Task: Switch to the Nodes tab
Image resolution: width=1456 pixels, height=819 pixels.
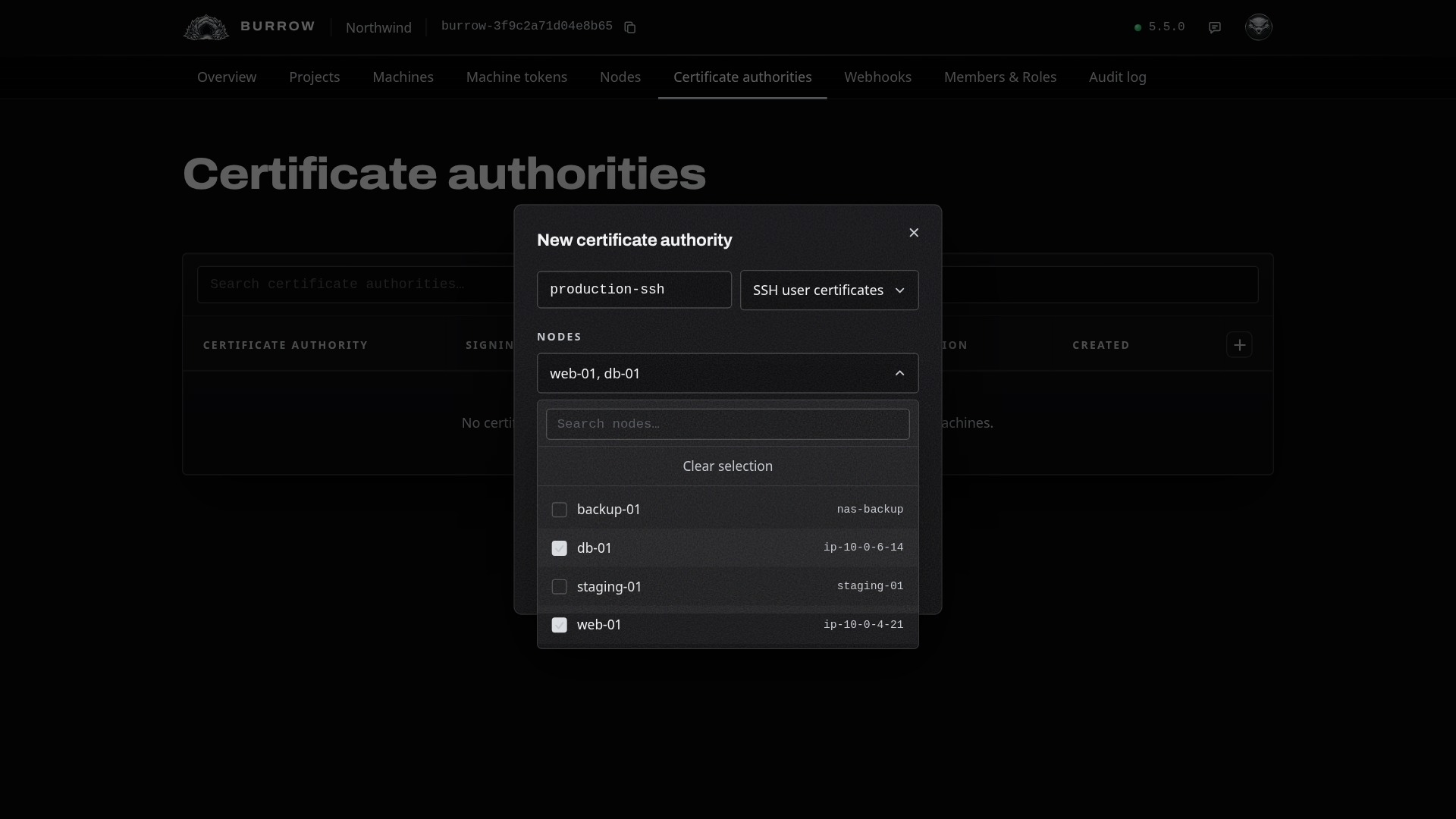Action: point(620,77)
